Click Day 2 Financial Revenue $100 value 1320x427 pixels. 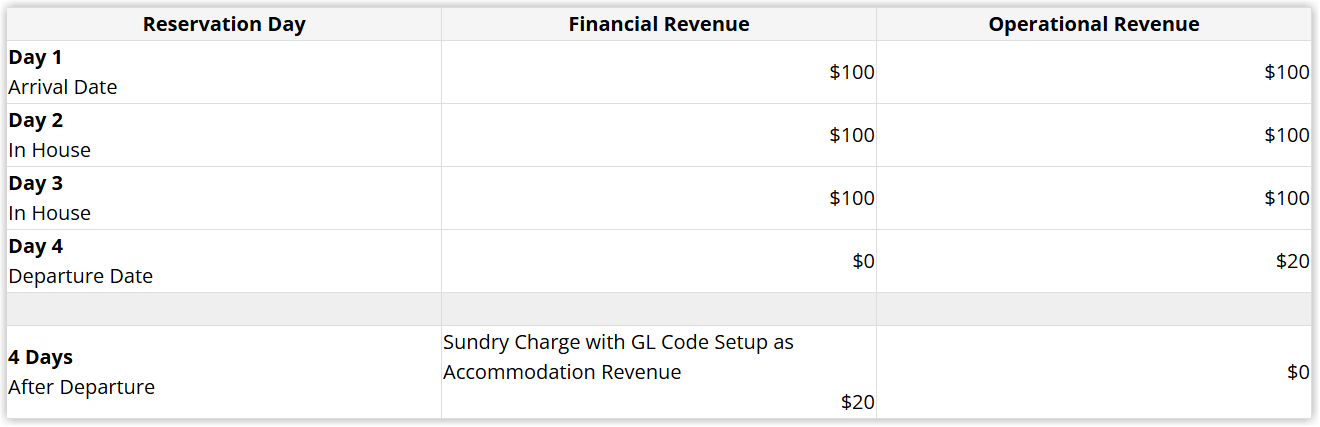(852, 135)
